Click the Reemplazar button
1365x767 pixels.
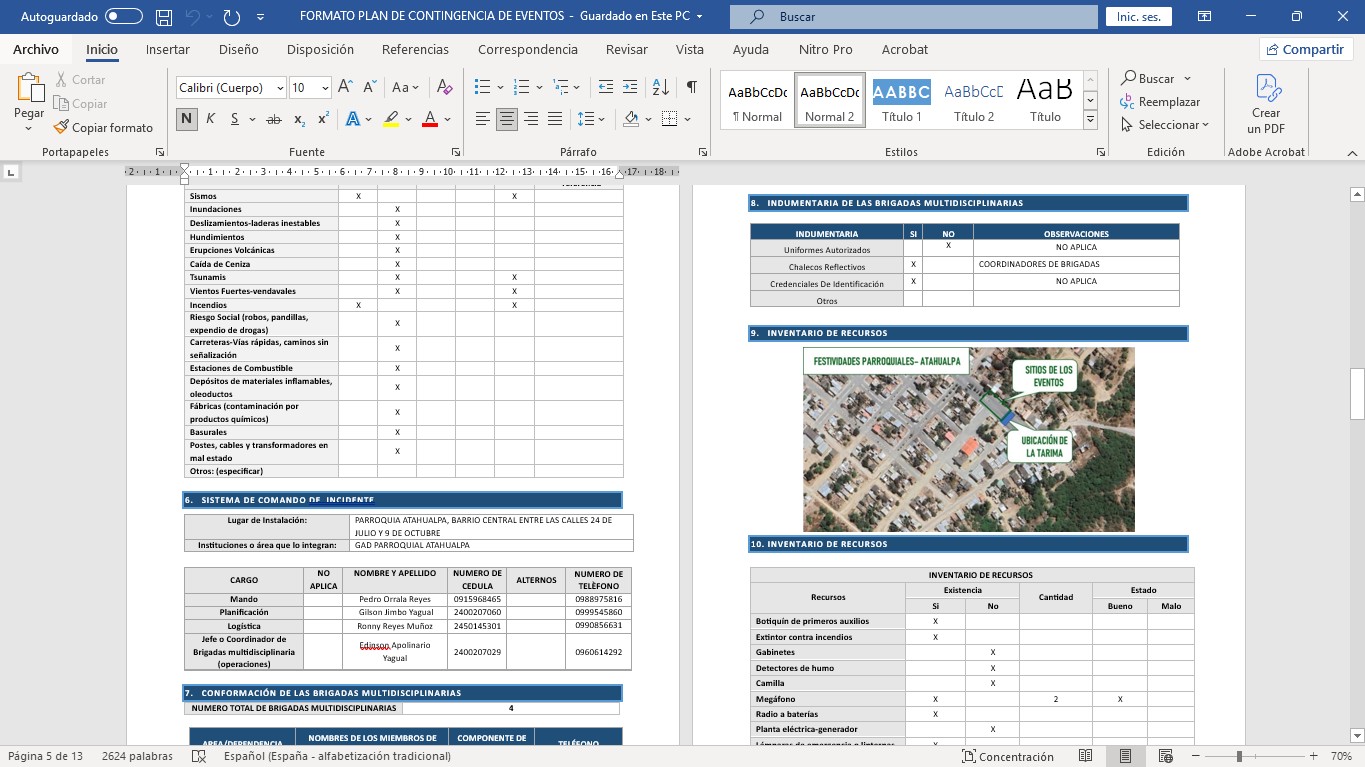[x=1160, y=102]
